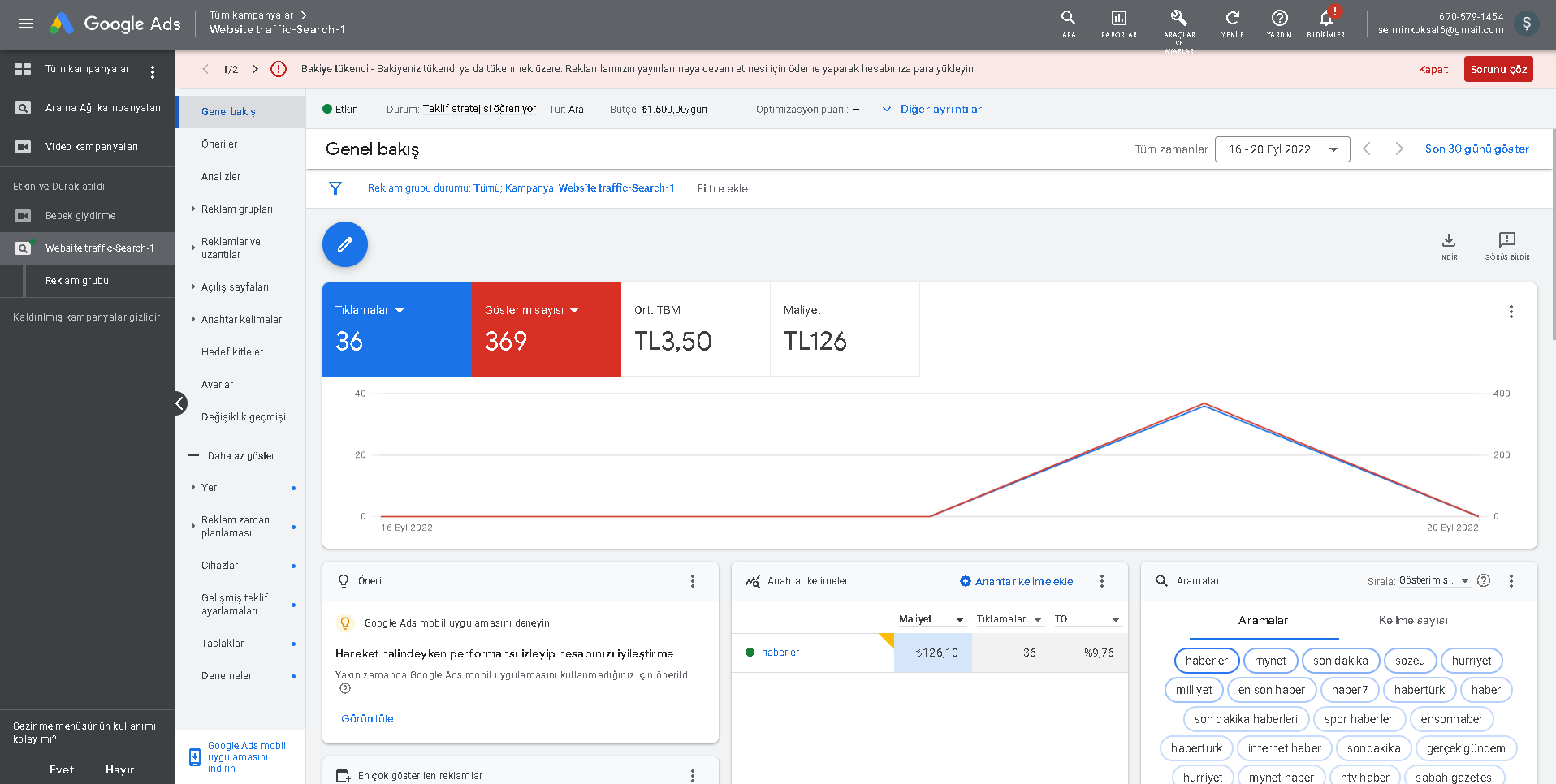Answer Hayır to navigation survey

119,769
